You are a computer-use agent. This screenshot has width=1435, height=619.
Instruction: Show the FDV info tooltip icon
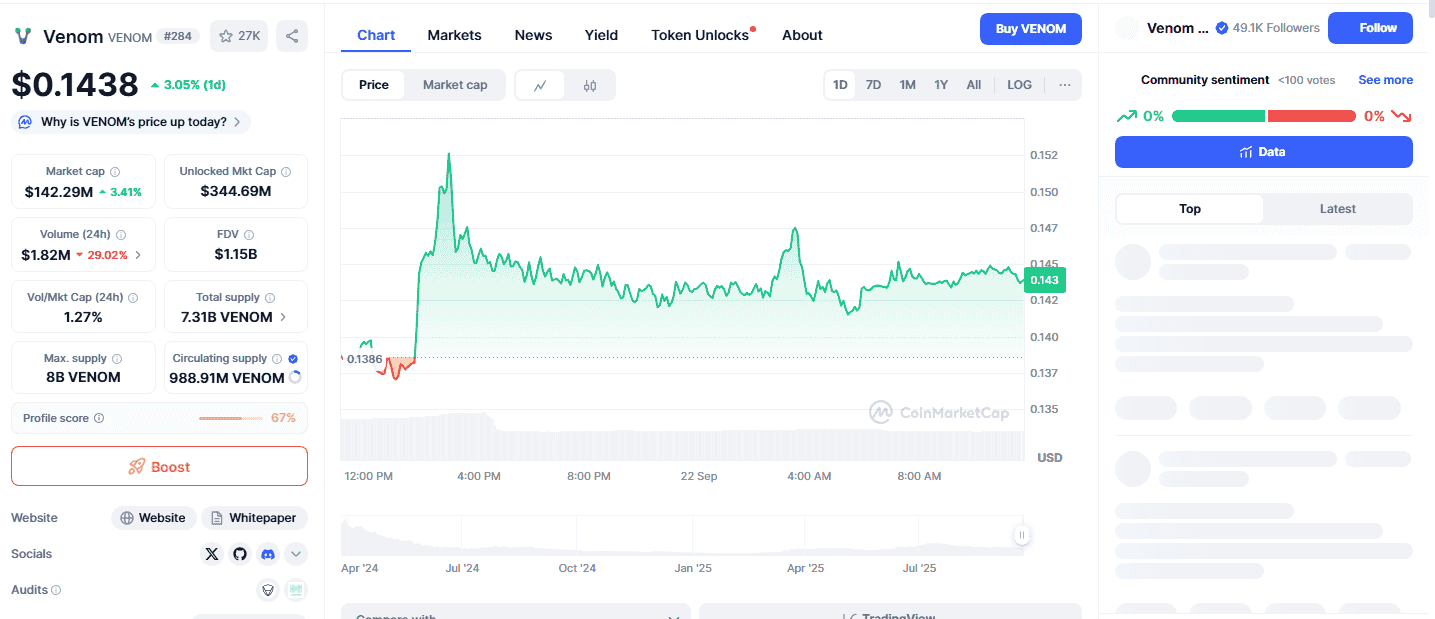(249, 235)
